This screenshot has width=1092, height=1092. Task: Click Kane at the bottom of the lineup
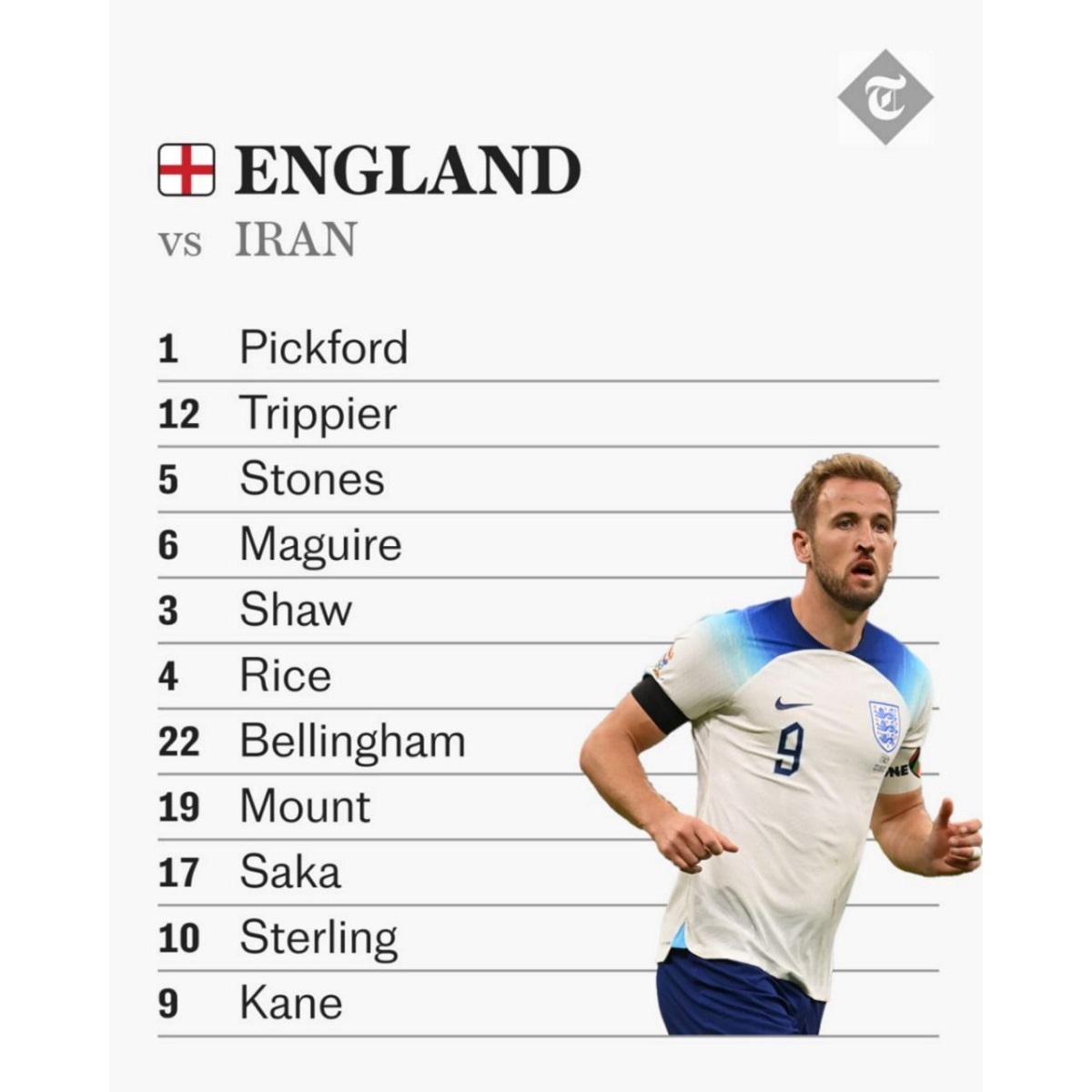[x=290, y=1004]
